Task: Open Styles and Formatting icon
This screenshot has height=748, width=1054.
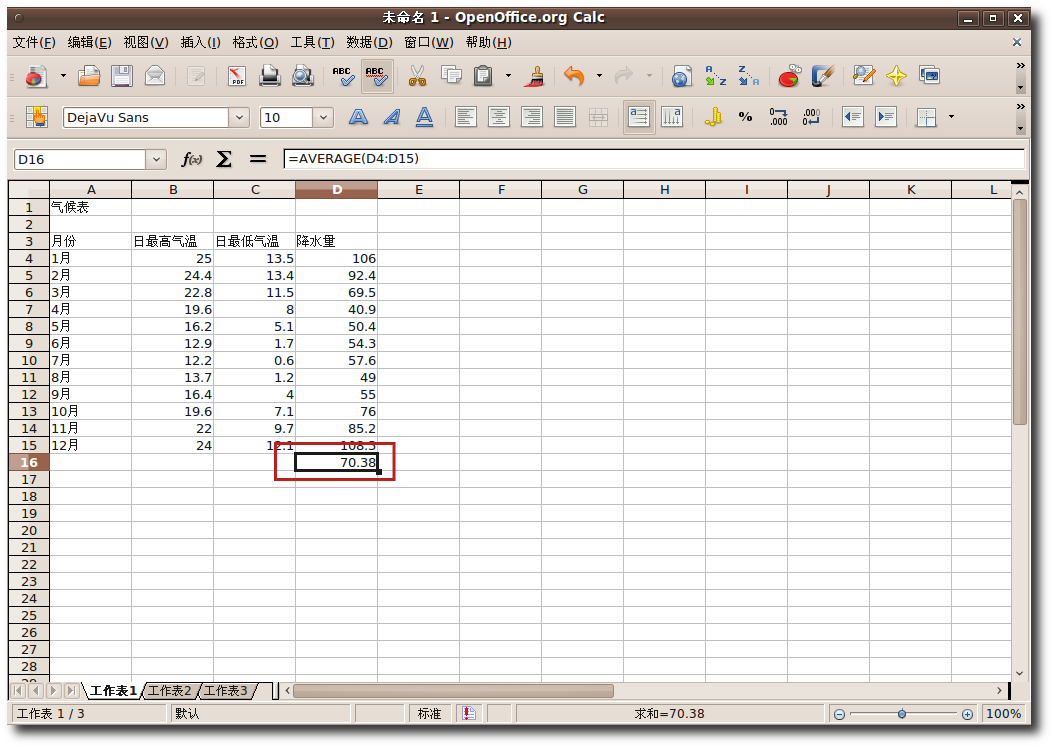Action: (x=36, y=118)
